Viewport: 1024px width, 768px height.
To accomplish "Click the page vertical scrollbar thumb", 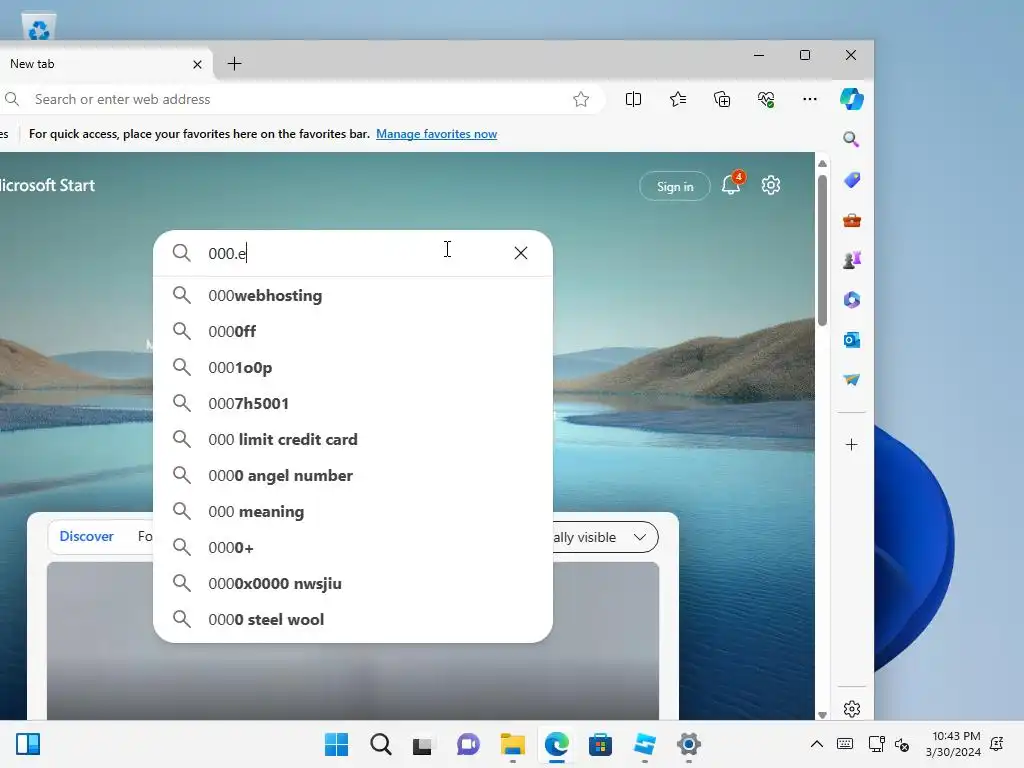I will click(822, 250).
